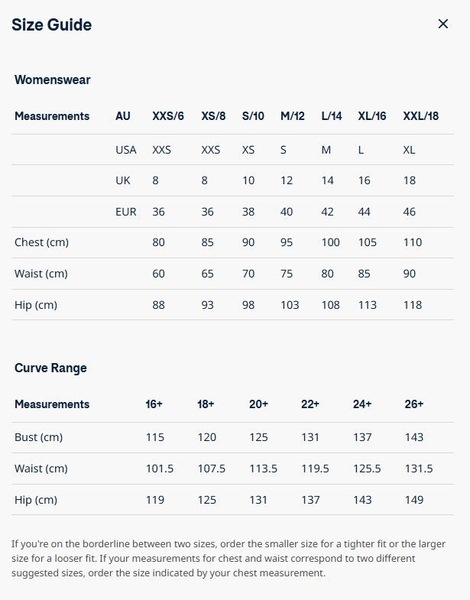Click the Size Guide heading
The height and width of the screenshot is (600, 470).
[52, 25]
